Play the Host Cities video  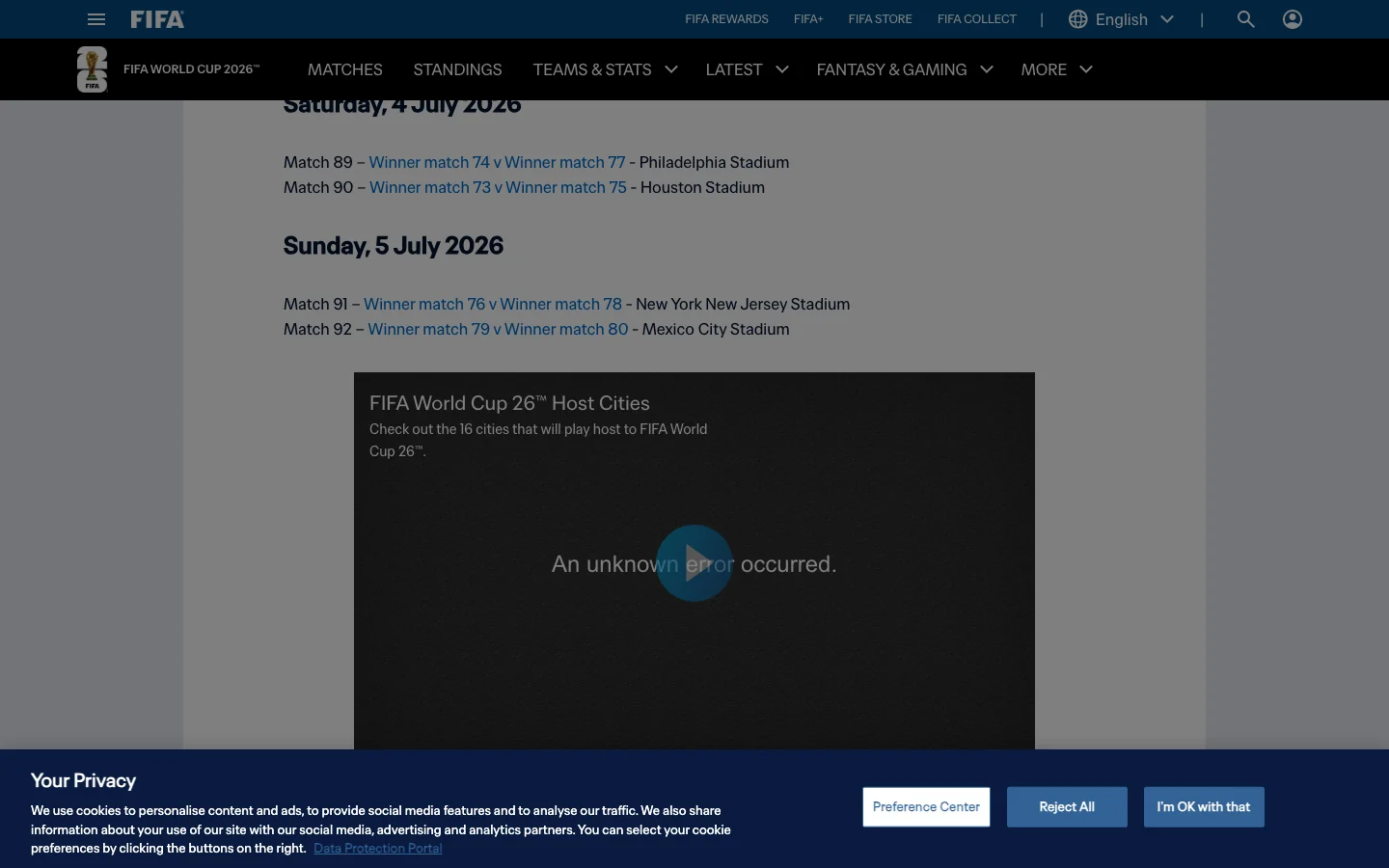pos(694,563)
